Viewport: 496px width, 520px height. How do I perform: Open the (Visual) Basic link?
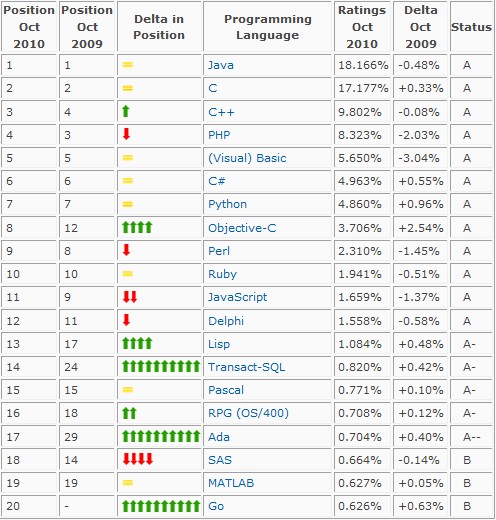247,158
